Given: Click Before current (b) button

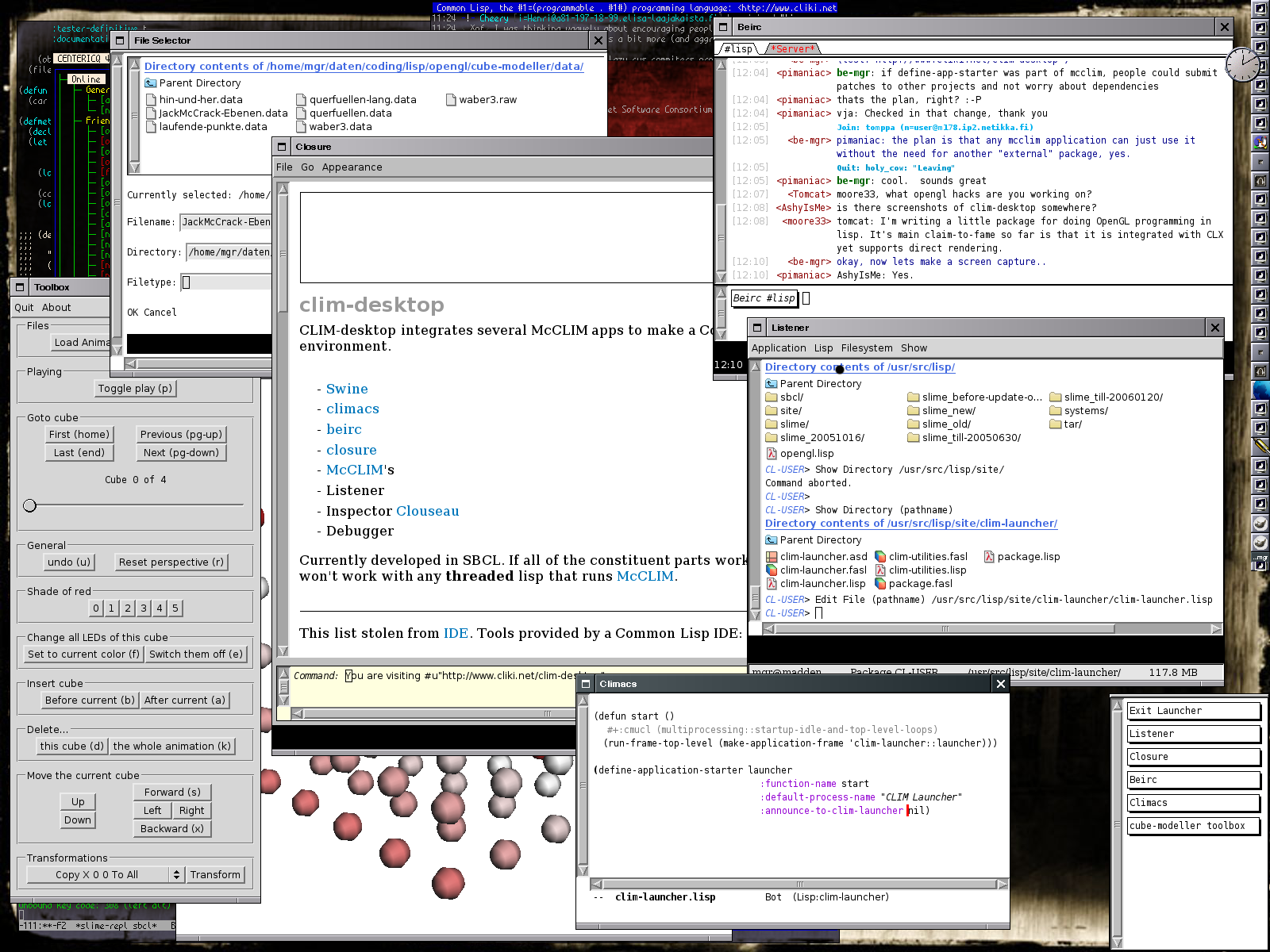Looking at the screenshot, I should (x=90, y=700).
